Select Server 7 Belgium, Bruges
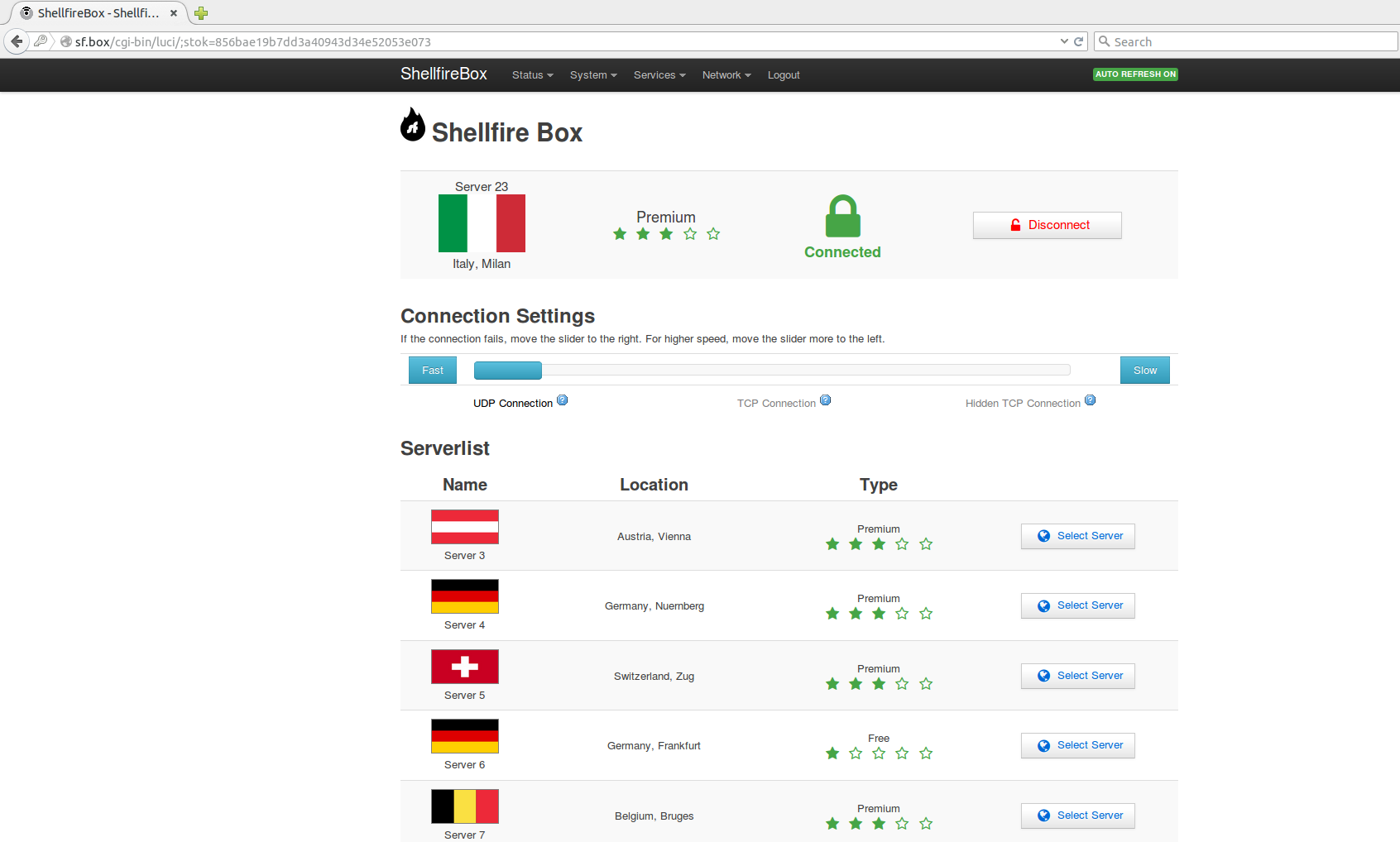This screenshot has height=842, width=1400. pyautogui.click(x=1078, y=816)
